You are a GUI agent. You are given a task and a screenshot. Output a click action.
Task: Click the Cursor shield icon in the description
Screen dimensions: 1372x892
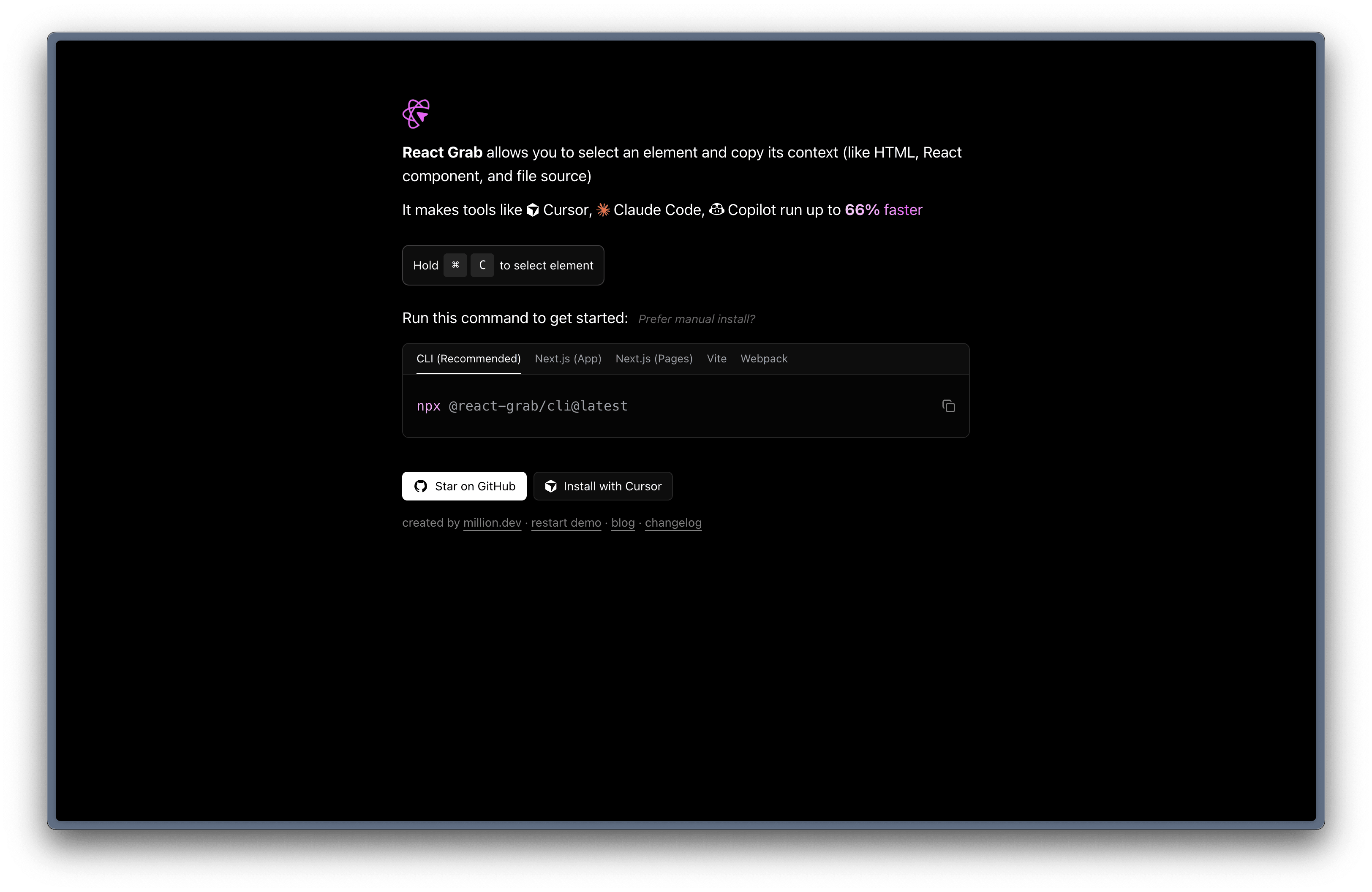(532, 210)
